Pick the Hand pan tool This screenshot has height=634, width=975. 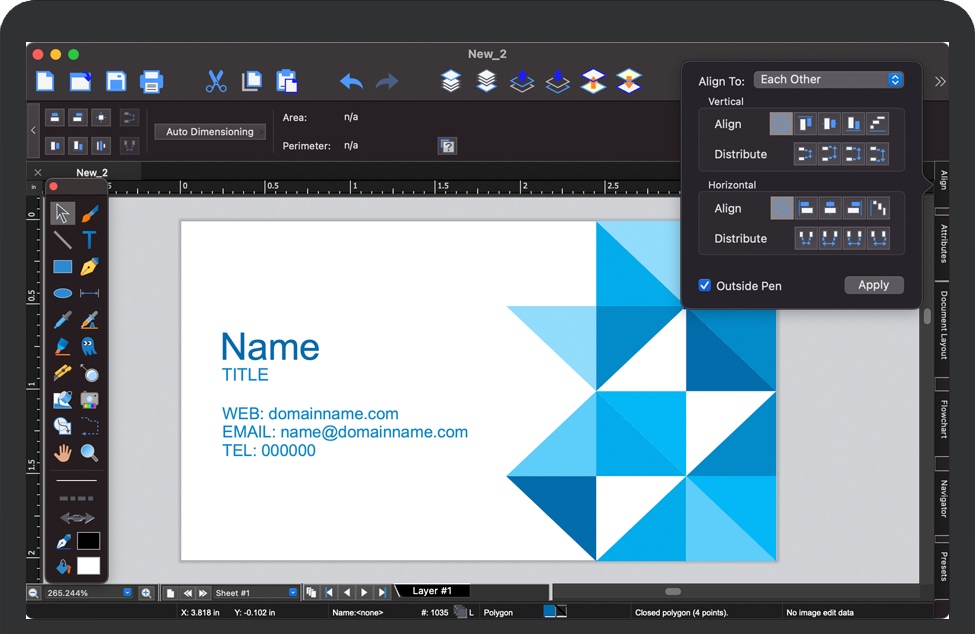(62, 453)
